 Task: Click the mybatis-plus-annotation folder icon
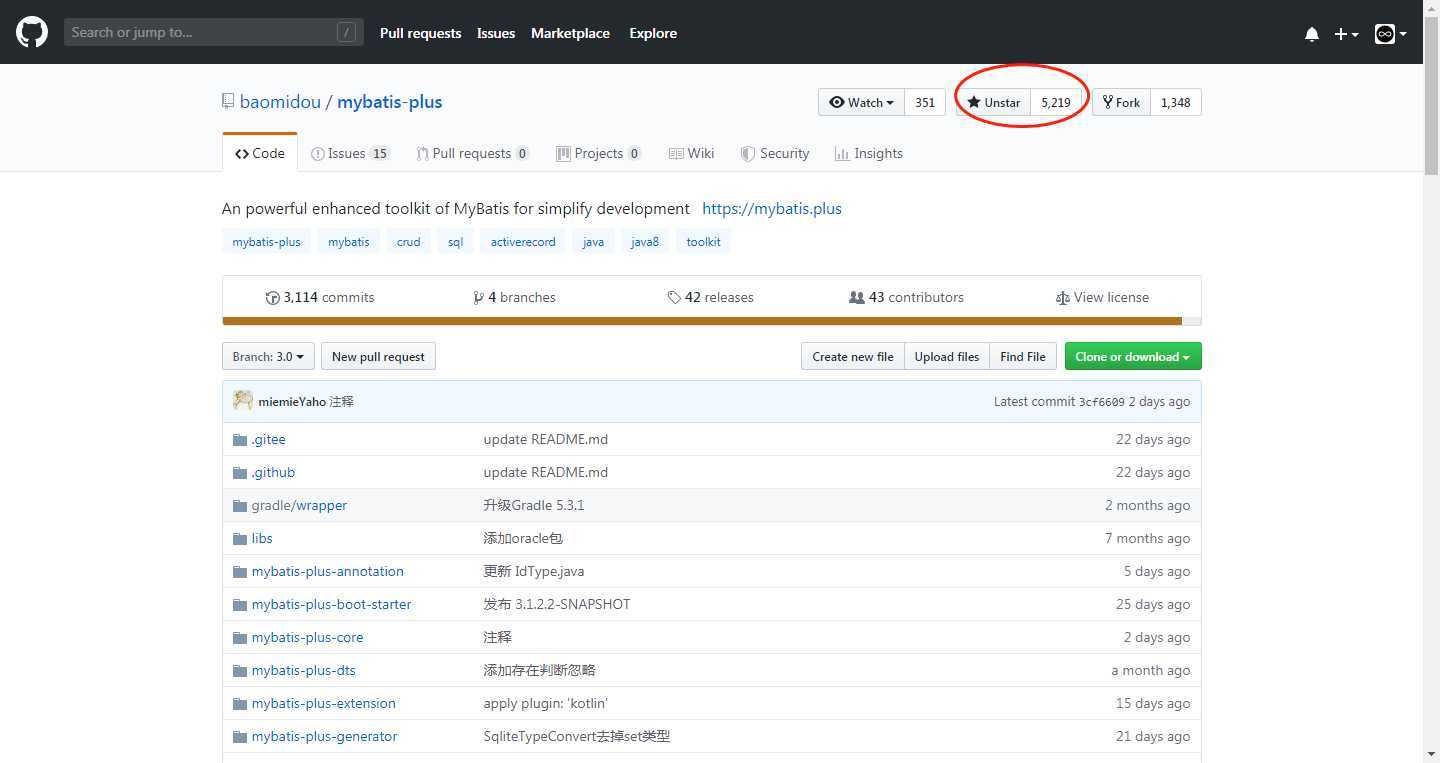click(x=240, y=572)
